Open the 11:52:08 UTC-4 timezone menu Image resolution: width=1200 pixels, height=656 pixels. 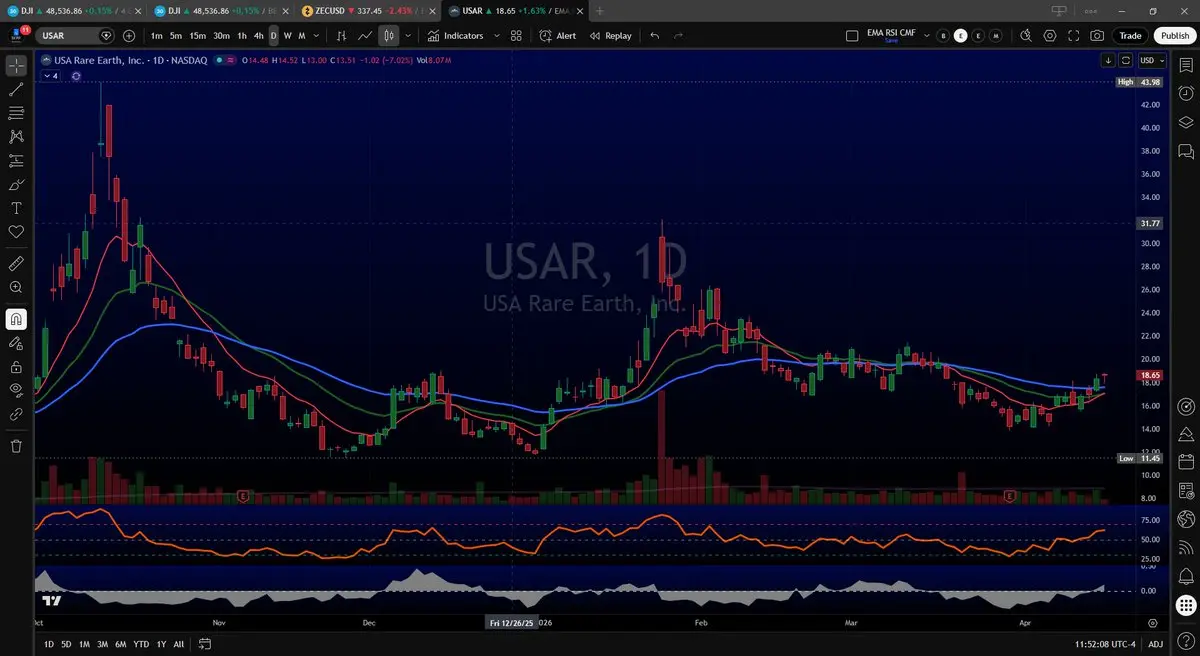coord(1107,644)
